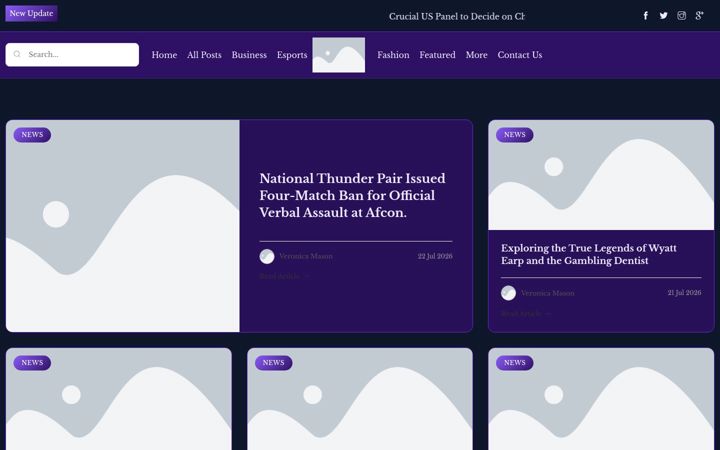Click the site logo placeholder in navbar
The width and height of the screenshot is (720, 450).
pos(339,55)
